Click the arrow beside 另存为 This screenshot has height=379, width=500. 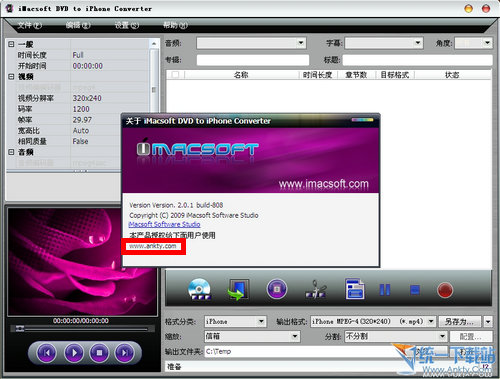pyautogui.click(x=488, y=322)
